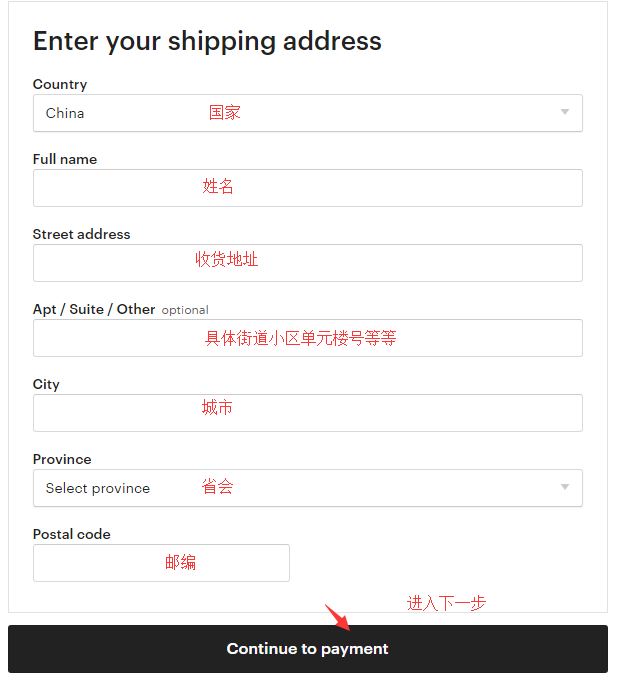Click the "Enter your shipping address" heading
623x686 pixels.
click(207, 41)
